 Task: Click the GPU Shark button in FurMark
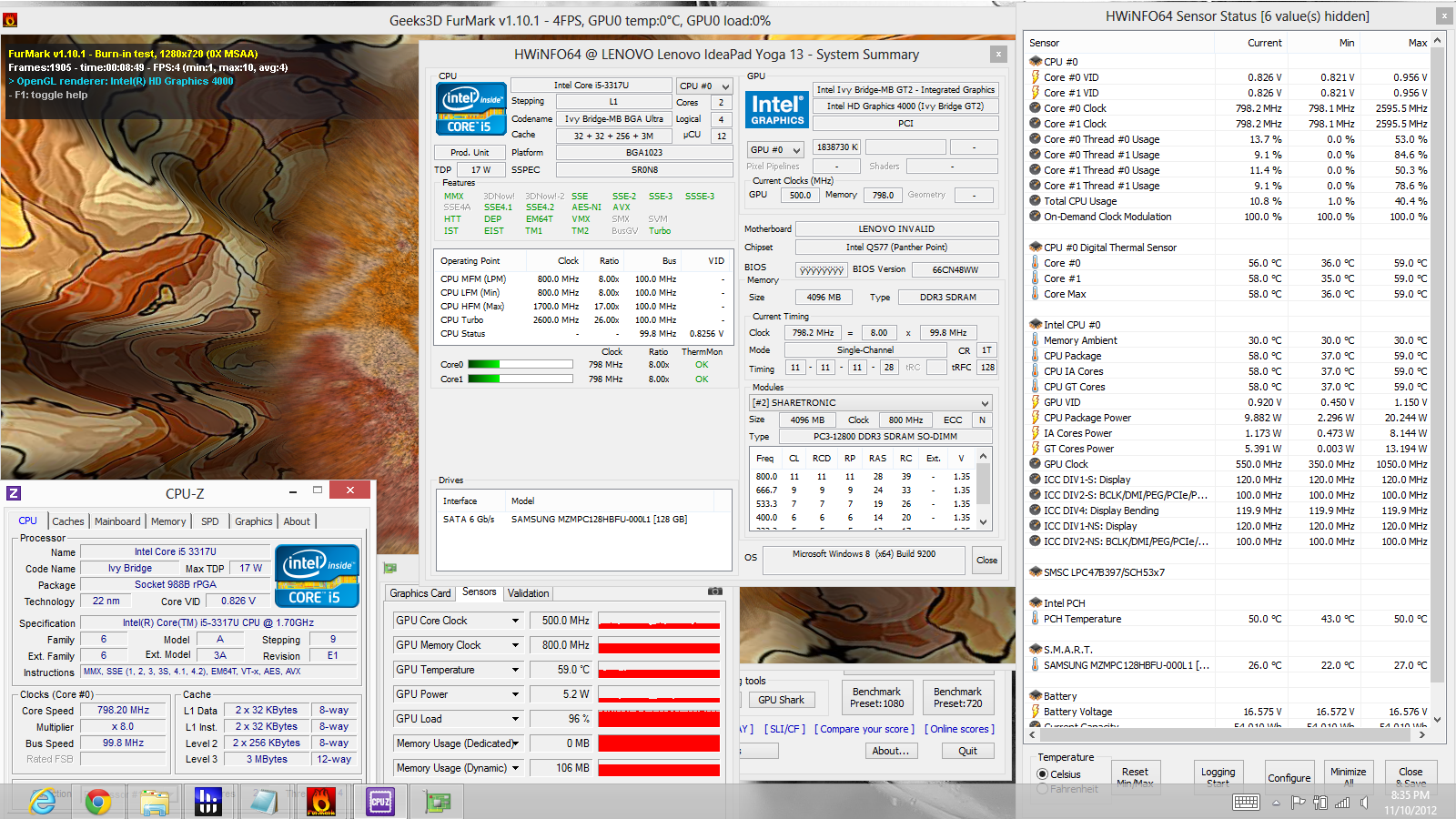781,700
